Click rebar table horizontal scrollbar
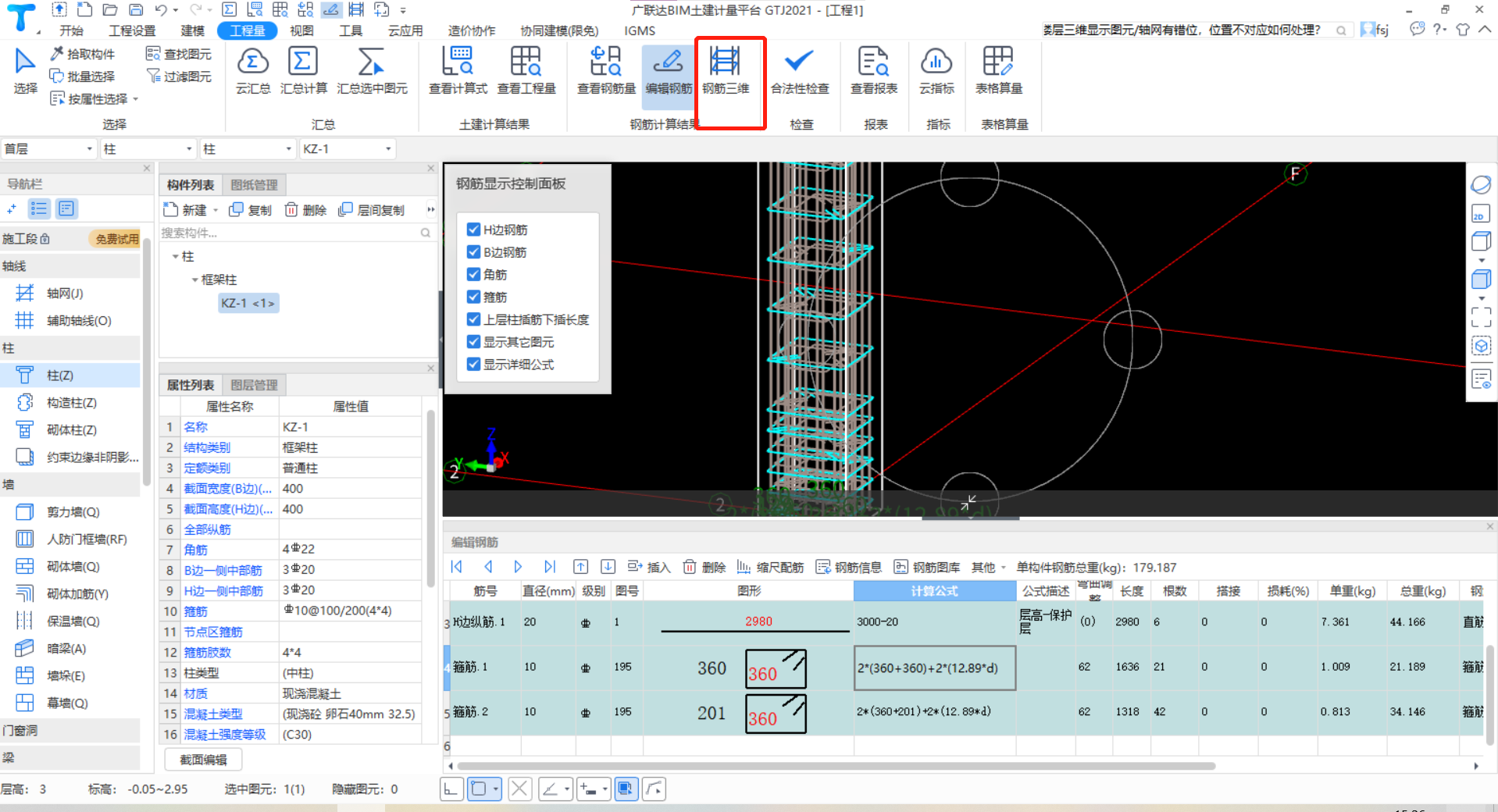The width and height of the screenshot is (1498, 812). pyautogui.click(x=836, y=766)
